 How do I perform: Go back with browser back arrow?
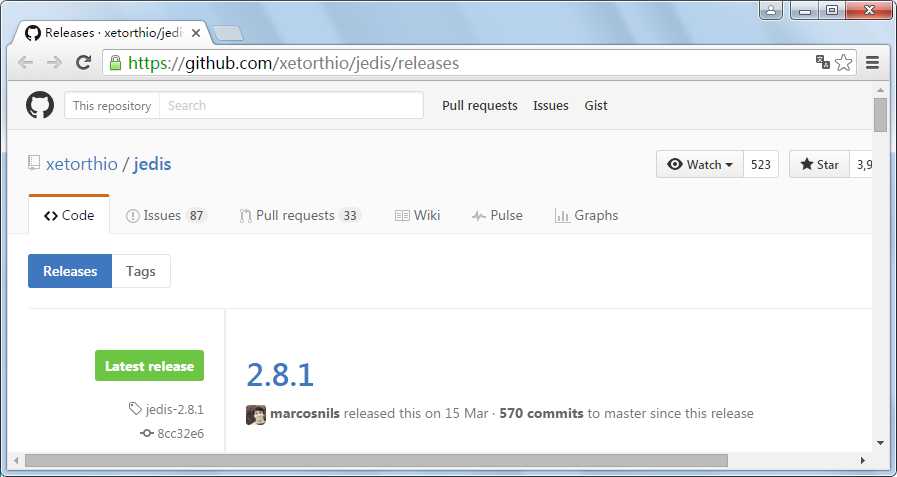pyautogui.click(x=25, y=62)
